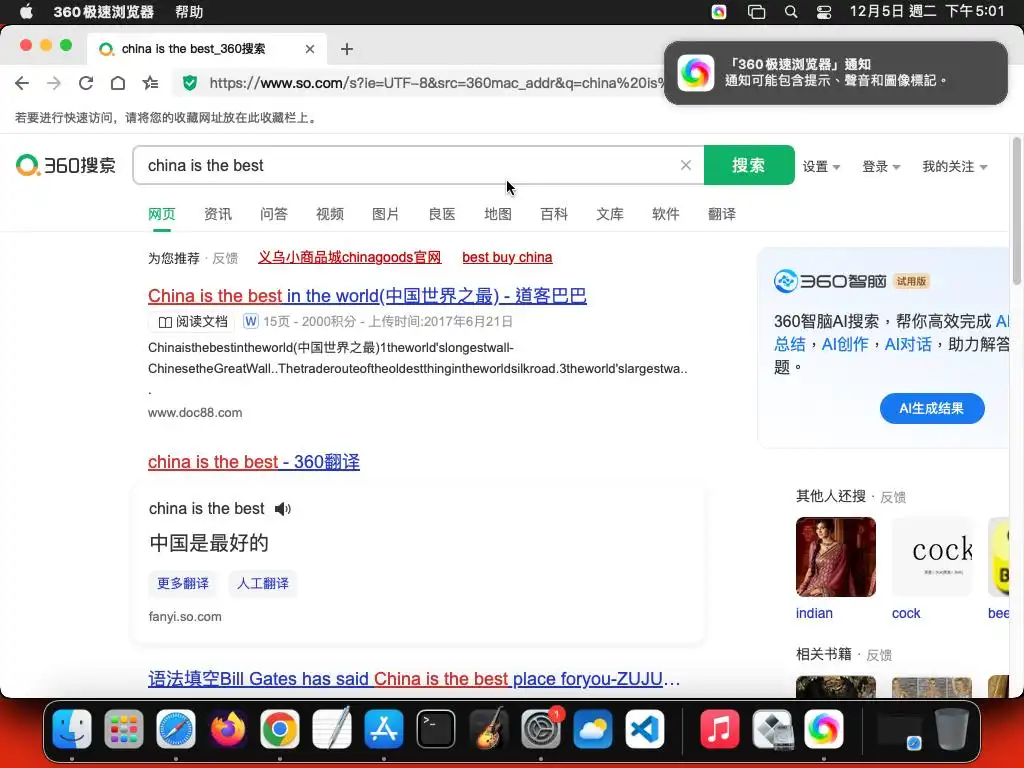
Task: Open GarageBand from the dock
Action: click(488, 729)
